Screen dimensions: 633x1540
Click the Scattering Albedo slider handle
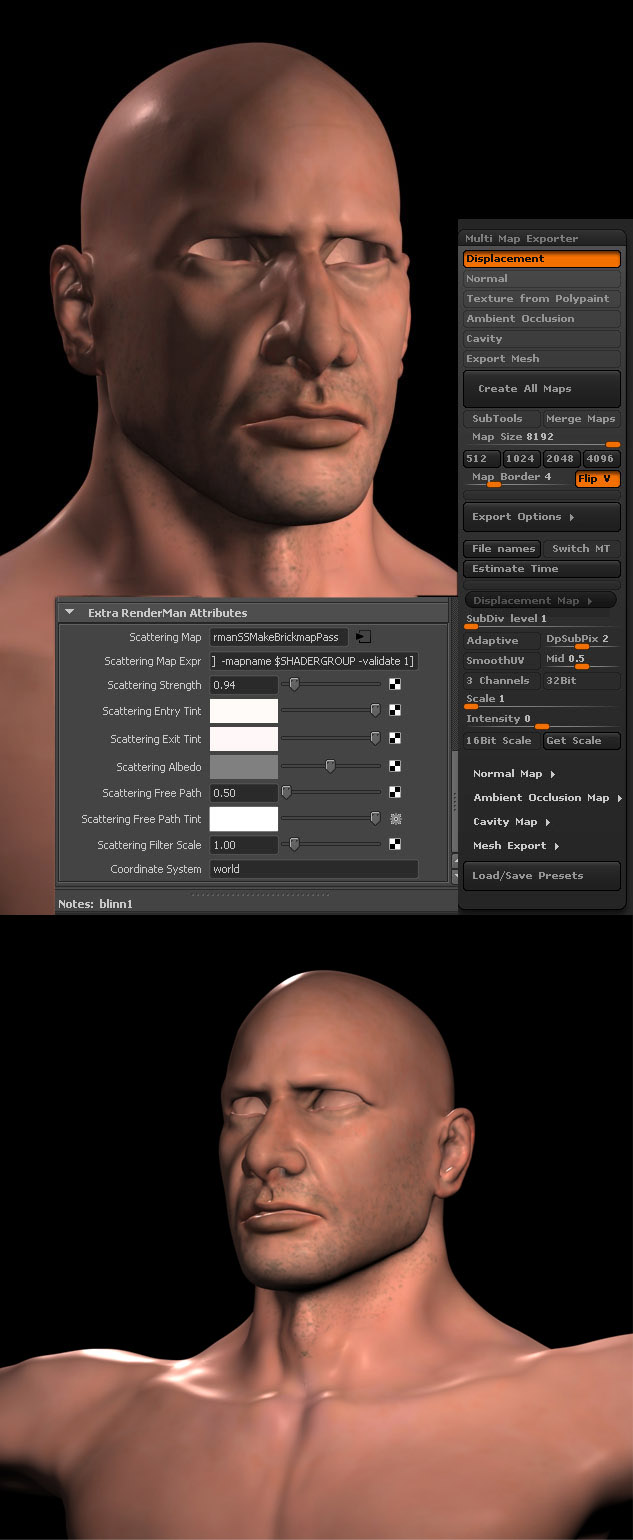(x=330, y=767)
